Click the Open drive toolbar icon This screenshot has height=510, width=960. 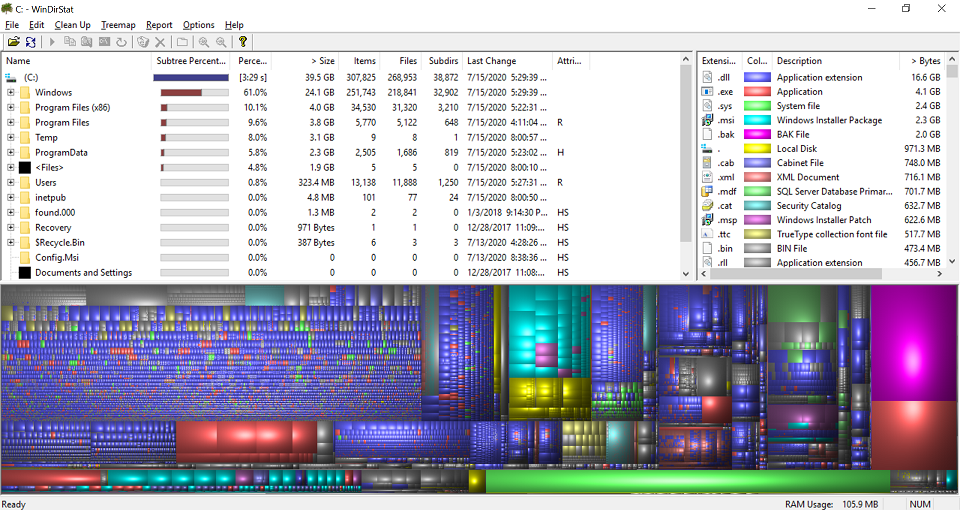13,42
